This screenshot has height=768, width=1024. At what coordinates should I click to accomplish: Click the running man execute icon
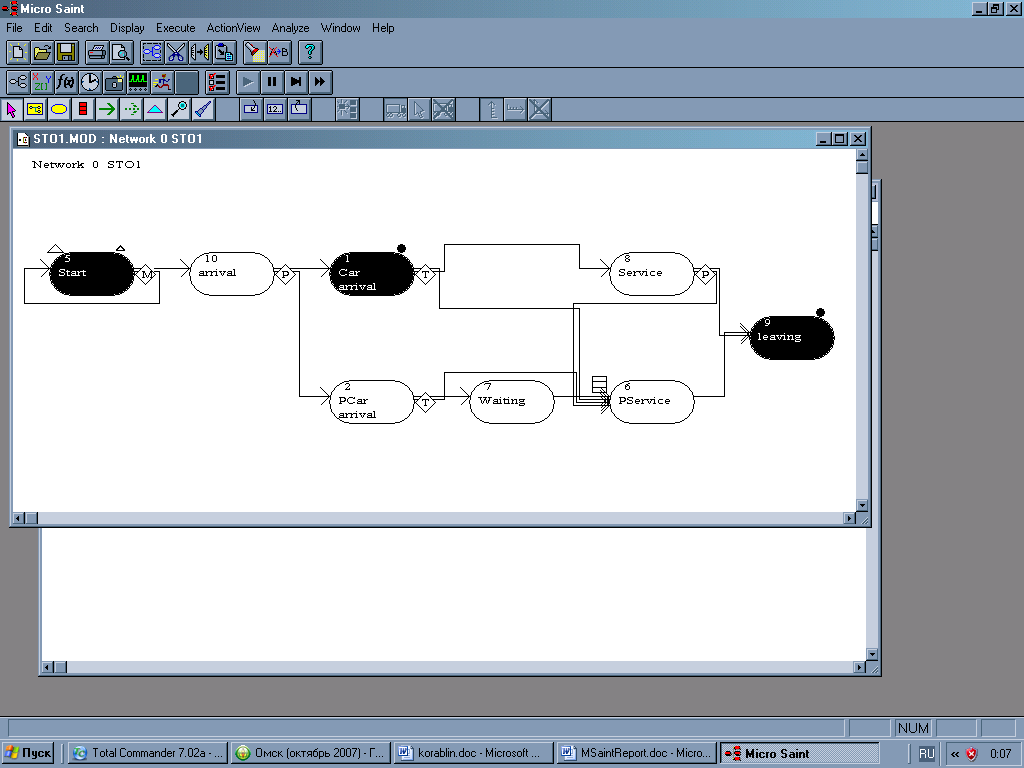pos(162,82)
